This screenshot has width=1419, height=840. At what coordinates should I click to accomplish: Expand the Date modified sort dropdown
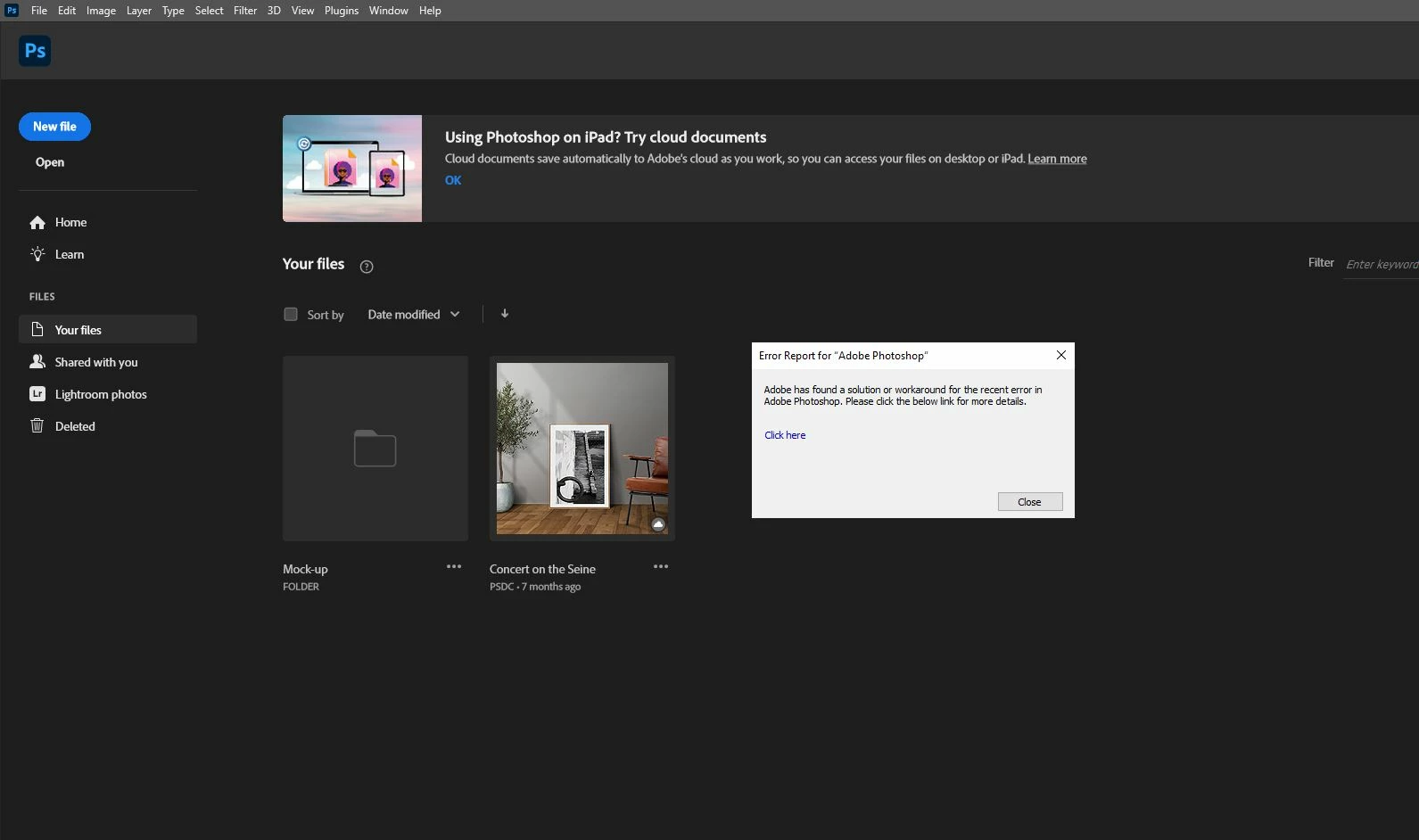[x=414, y=314]
